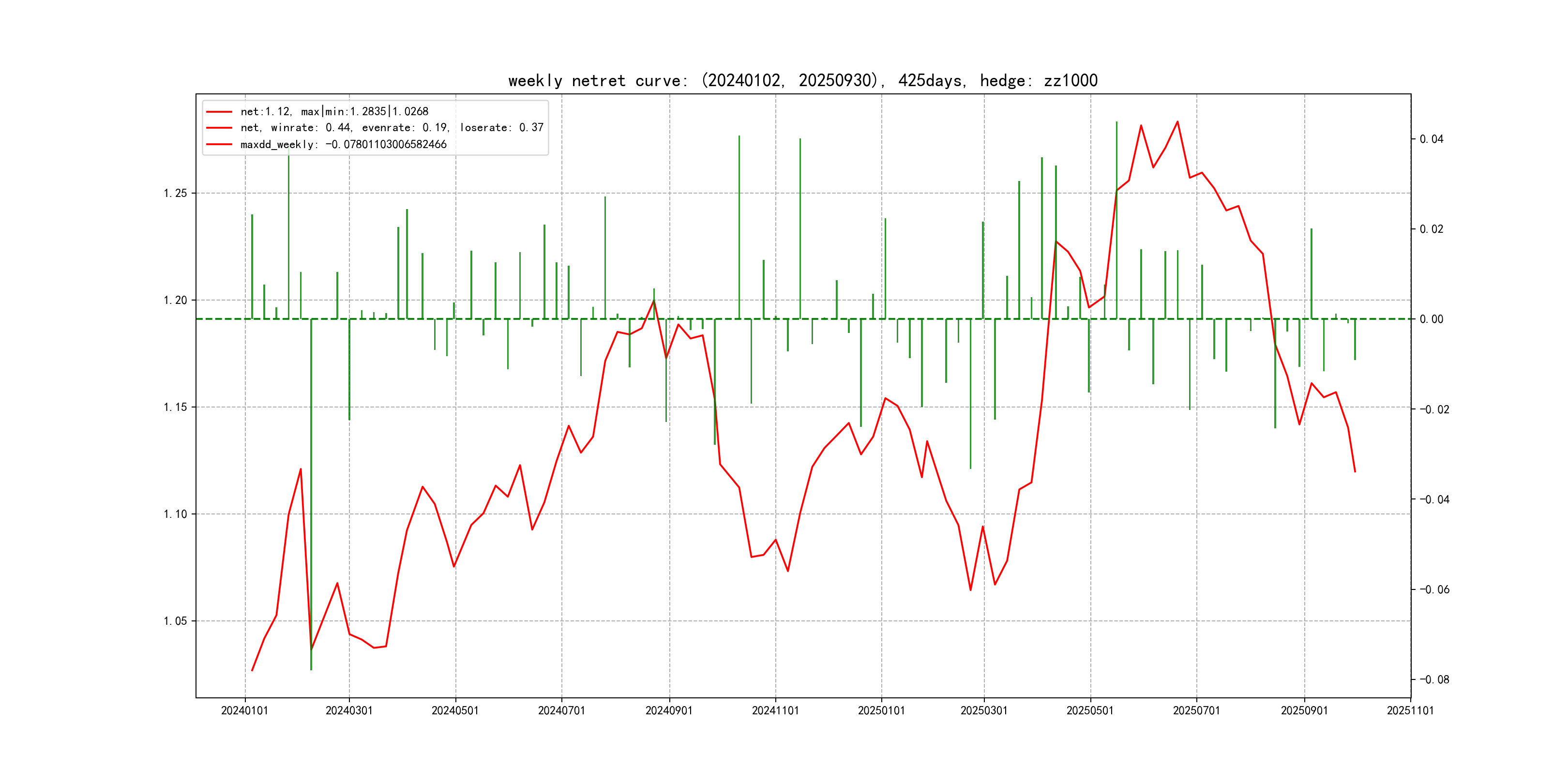The width and height of the screenshot is (1568, 784).
Task: Click the -0.08 right axis tick label
Action: (x=1434, y=679)
